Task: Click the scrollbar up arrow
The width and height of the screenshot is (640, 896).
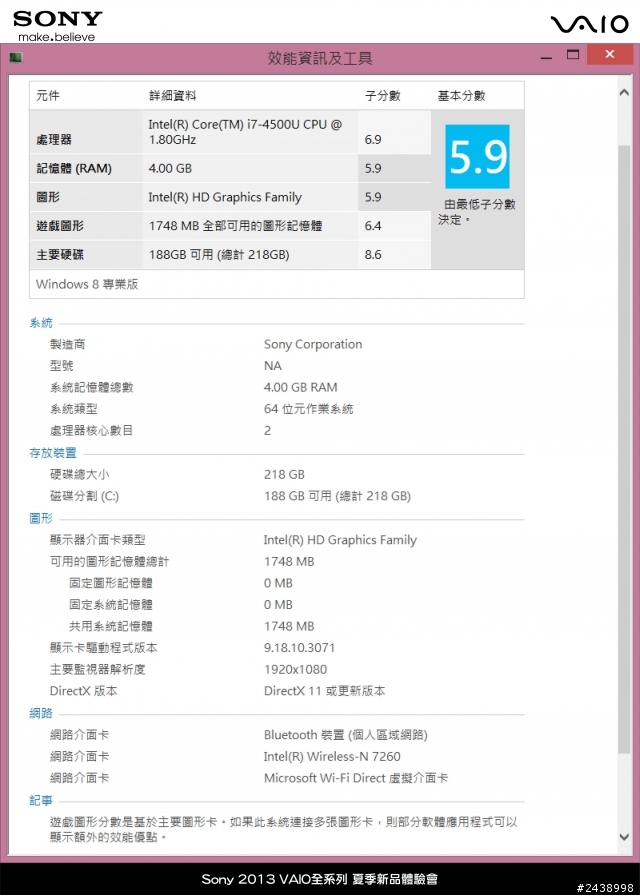Action: pos(624,93)
